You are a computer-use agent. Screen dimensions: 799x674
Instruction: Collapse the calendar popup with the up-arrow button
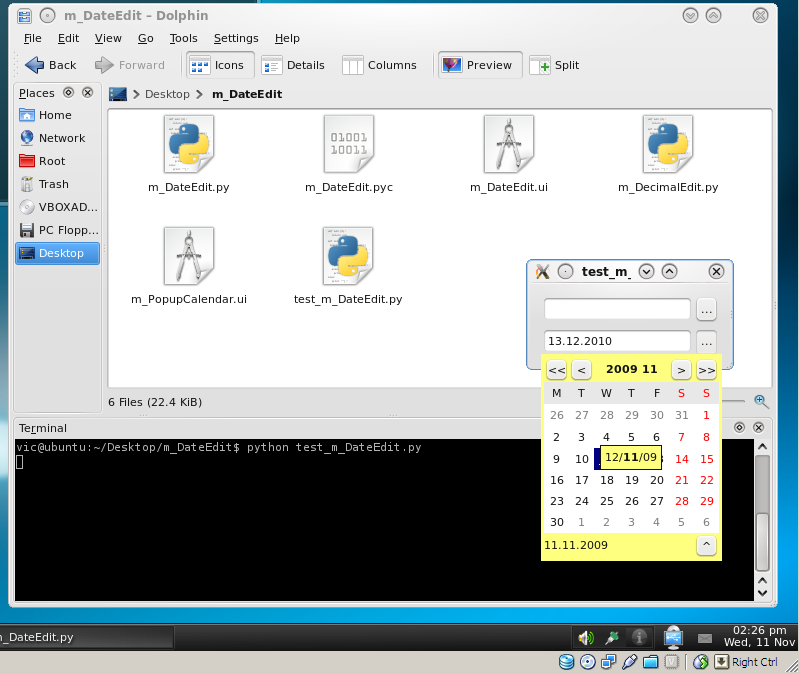point(706,545)
